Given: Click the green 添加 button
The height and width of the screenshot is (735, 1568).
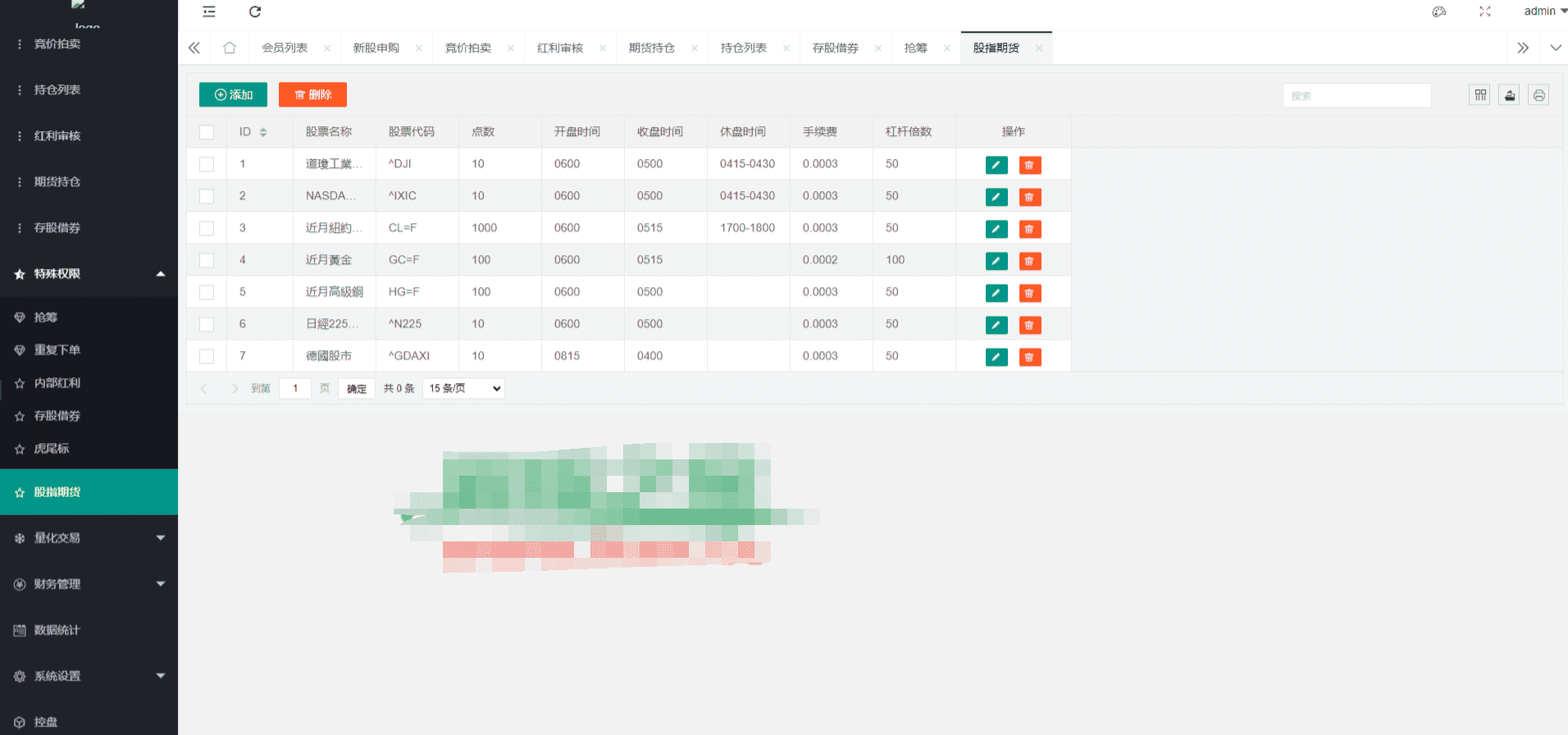Looking at the screenshot, I should [x=233, y=94].
